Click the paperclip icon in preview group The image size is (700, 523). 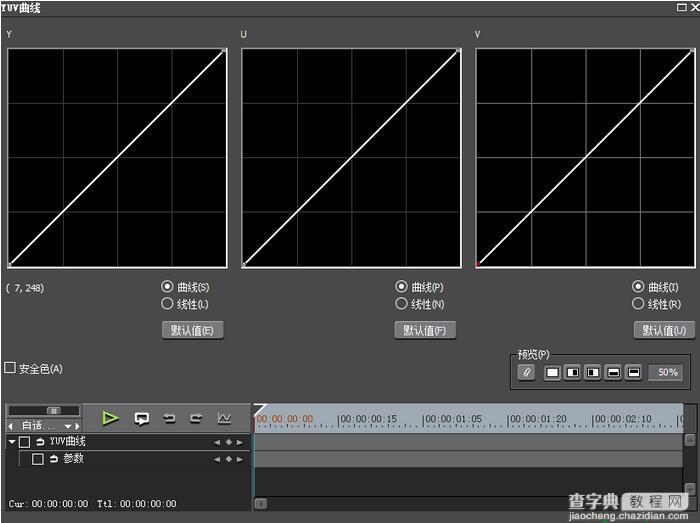[526, 372]
